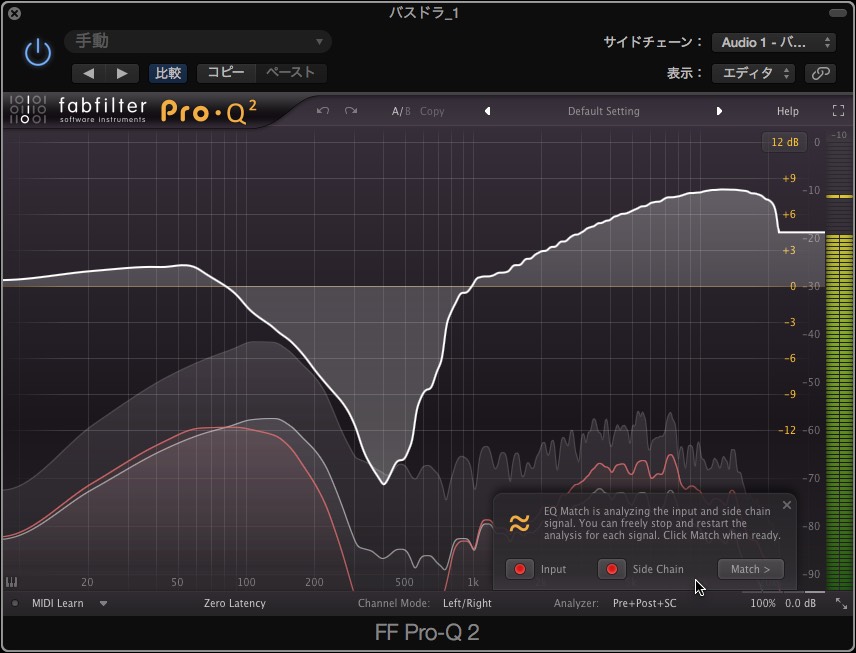Viewport: 856px width, 653px height.
Task: Open Analyzer Pre+Post+SC settings
Action: pyautogui.click(x=644, y=603)
